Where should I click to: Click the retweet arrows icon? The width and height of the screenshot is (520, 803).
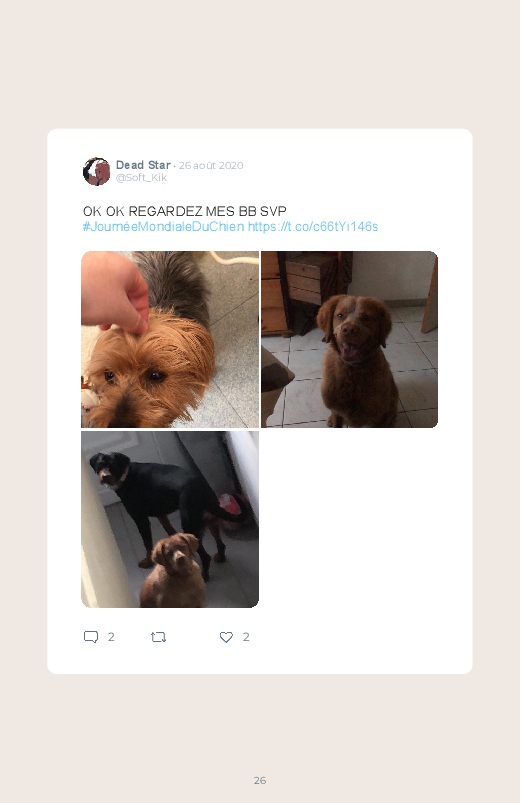158,637
